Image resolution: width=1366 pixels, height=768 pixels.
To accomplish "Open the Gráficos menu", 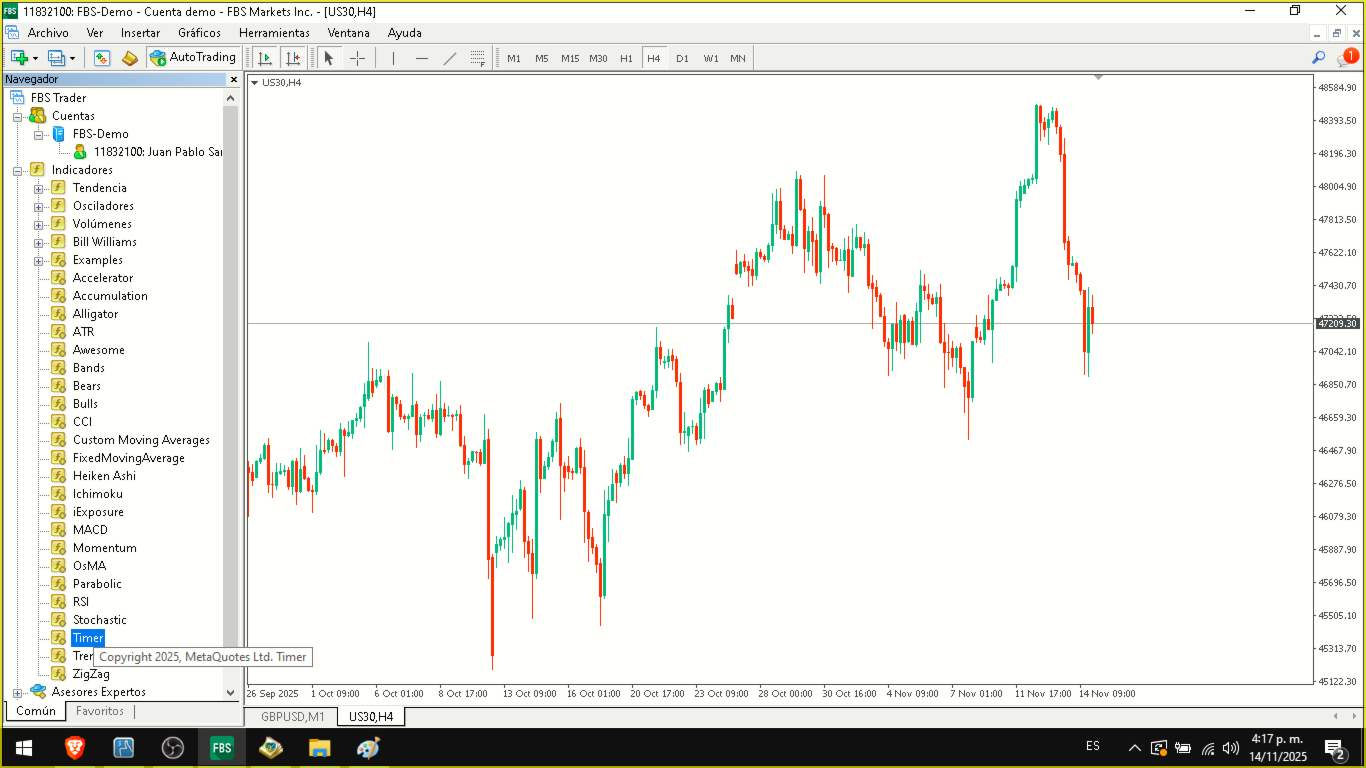I will coord(199,33).
